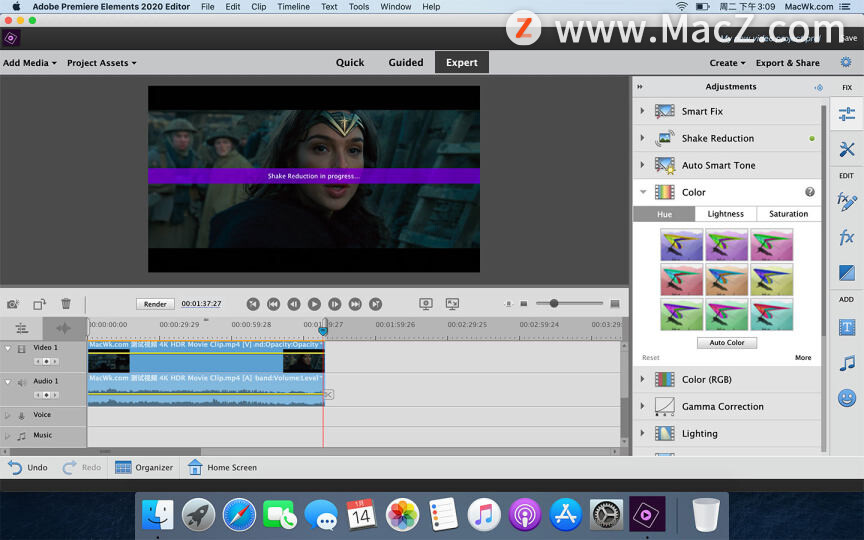Click the fullscreen preview icon

click(x=452, y=304)
